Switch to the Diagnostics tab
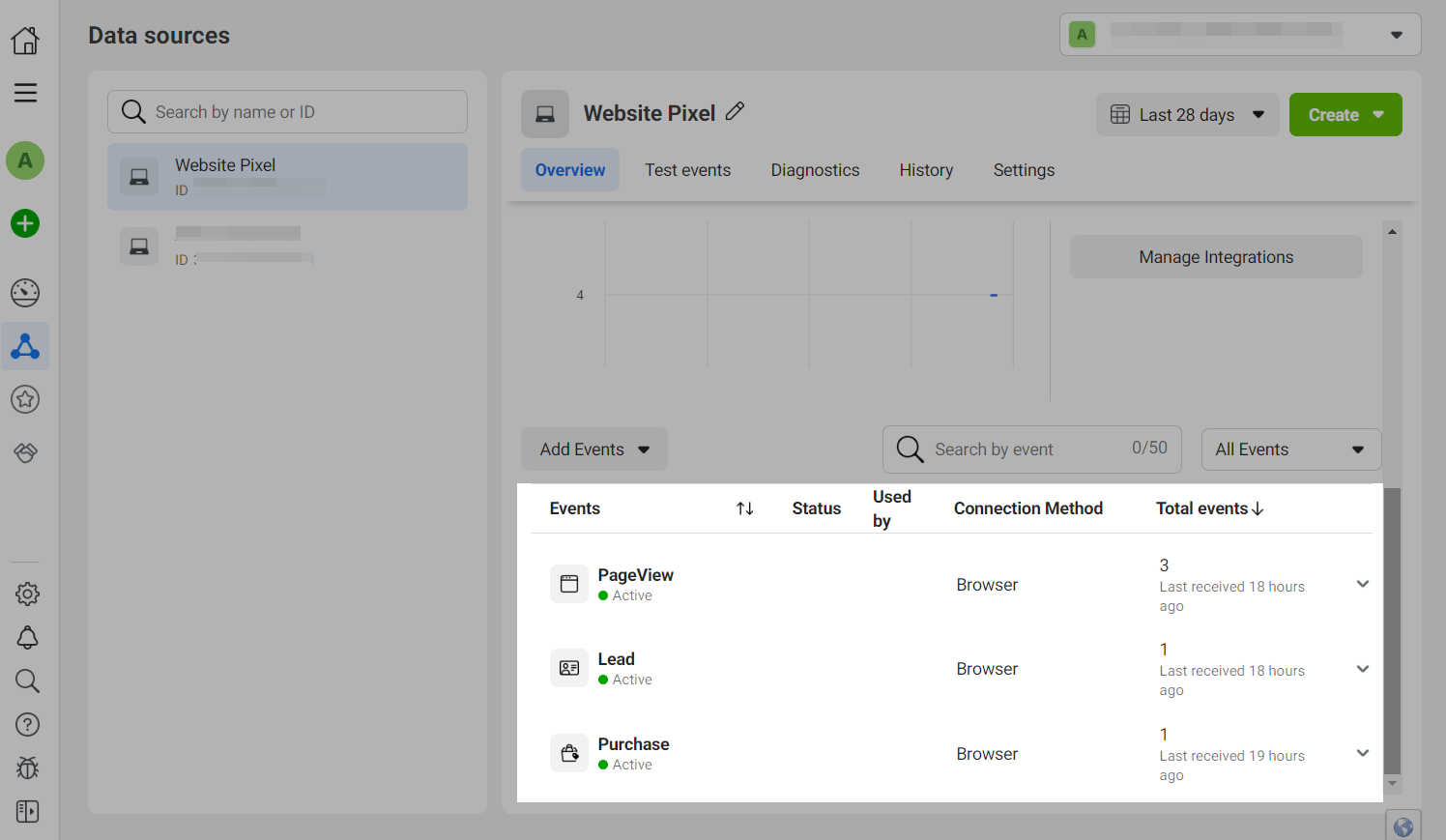 [x=815, y=170]
